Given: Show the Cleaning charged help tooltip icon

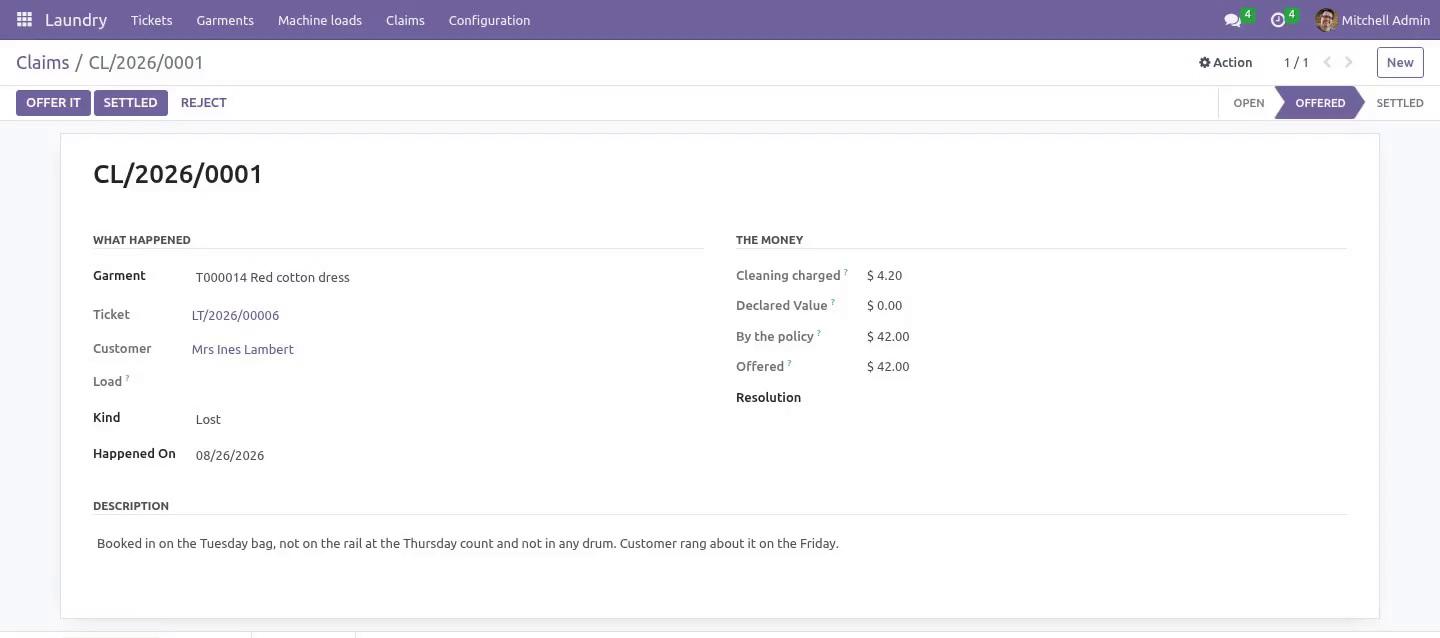Looking at the screenshot, I should (845, 272).
